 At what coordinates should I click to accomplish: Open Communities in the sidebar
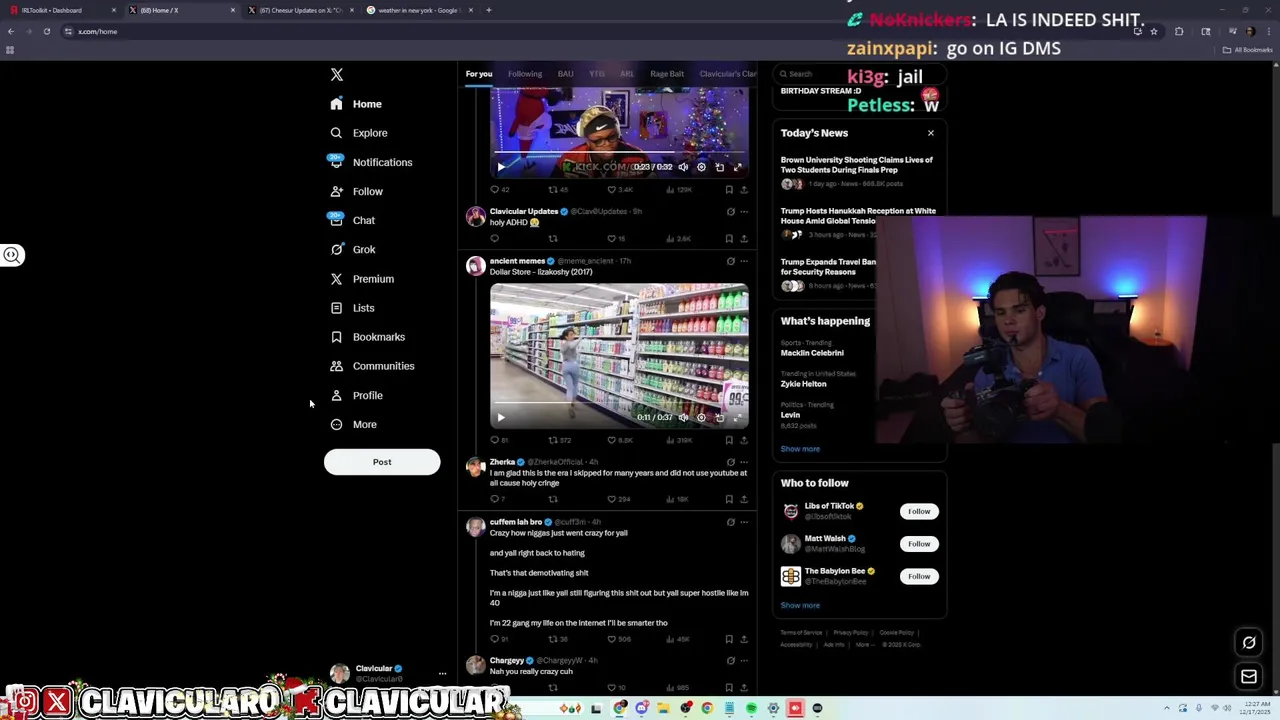pyautogui.click(x=372, y=366)
